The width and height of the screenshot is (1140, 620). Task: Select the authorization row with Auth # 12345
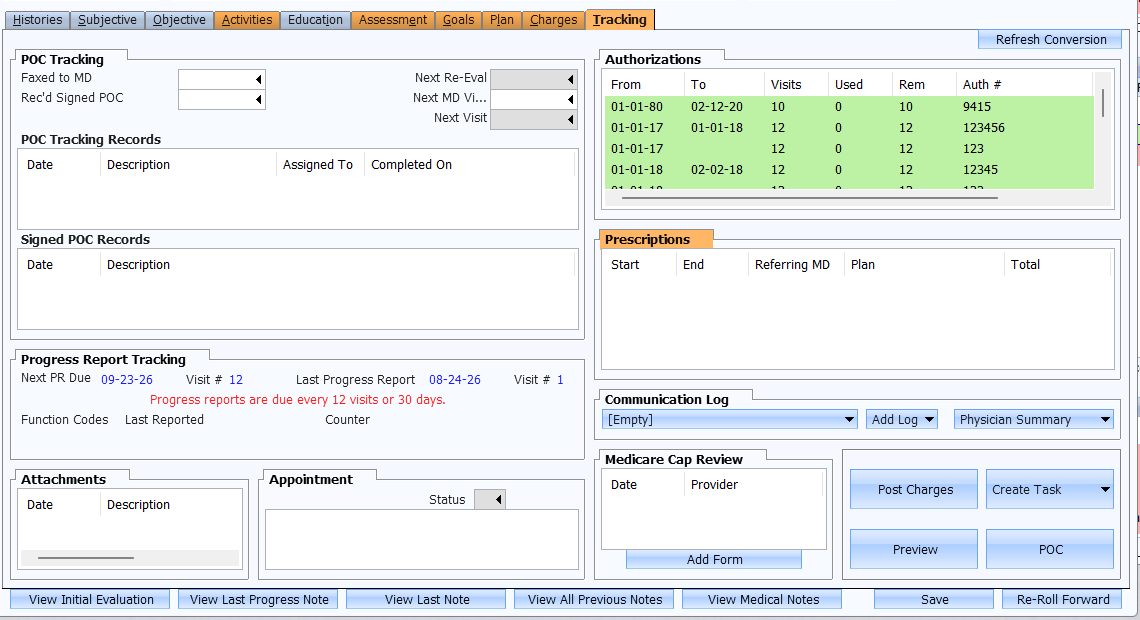click(x=849, y=170)
